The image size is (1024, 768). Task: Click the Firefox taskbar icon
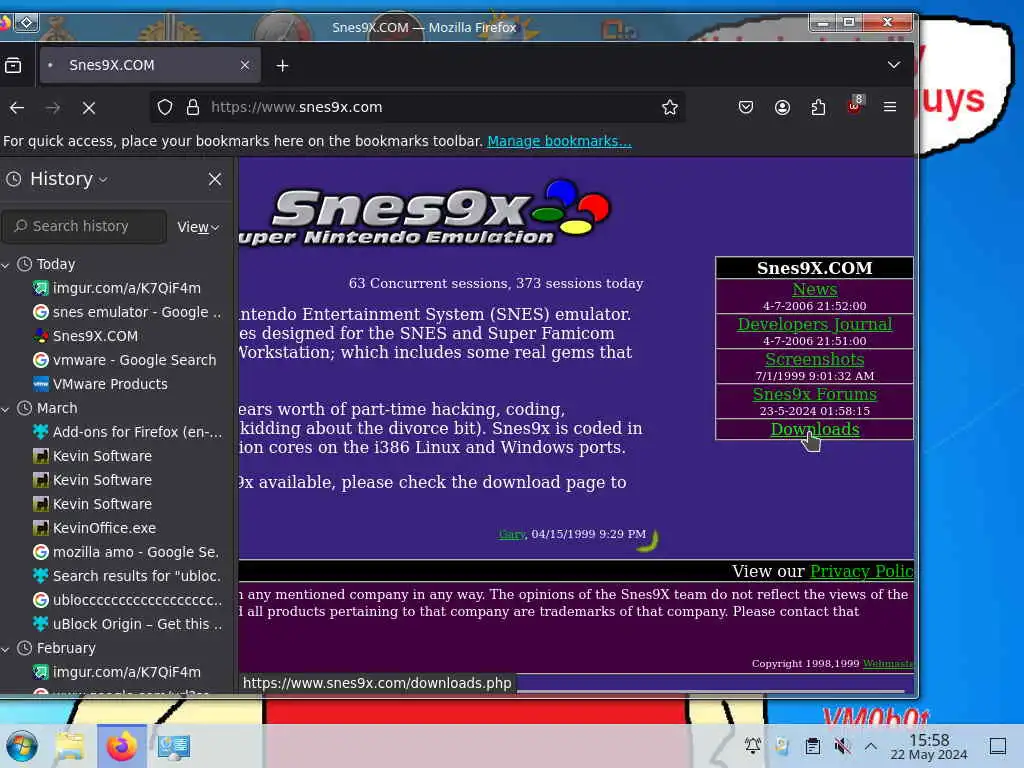click(x=121, y=746)
